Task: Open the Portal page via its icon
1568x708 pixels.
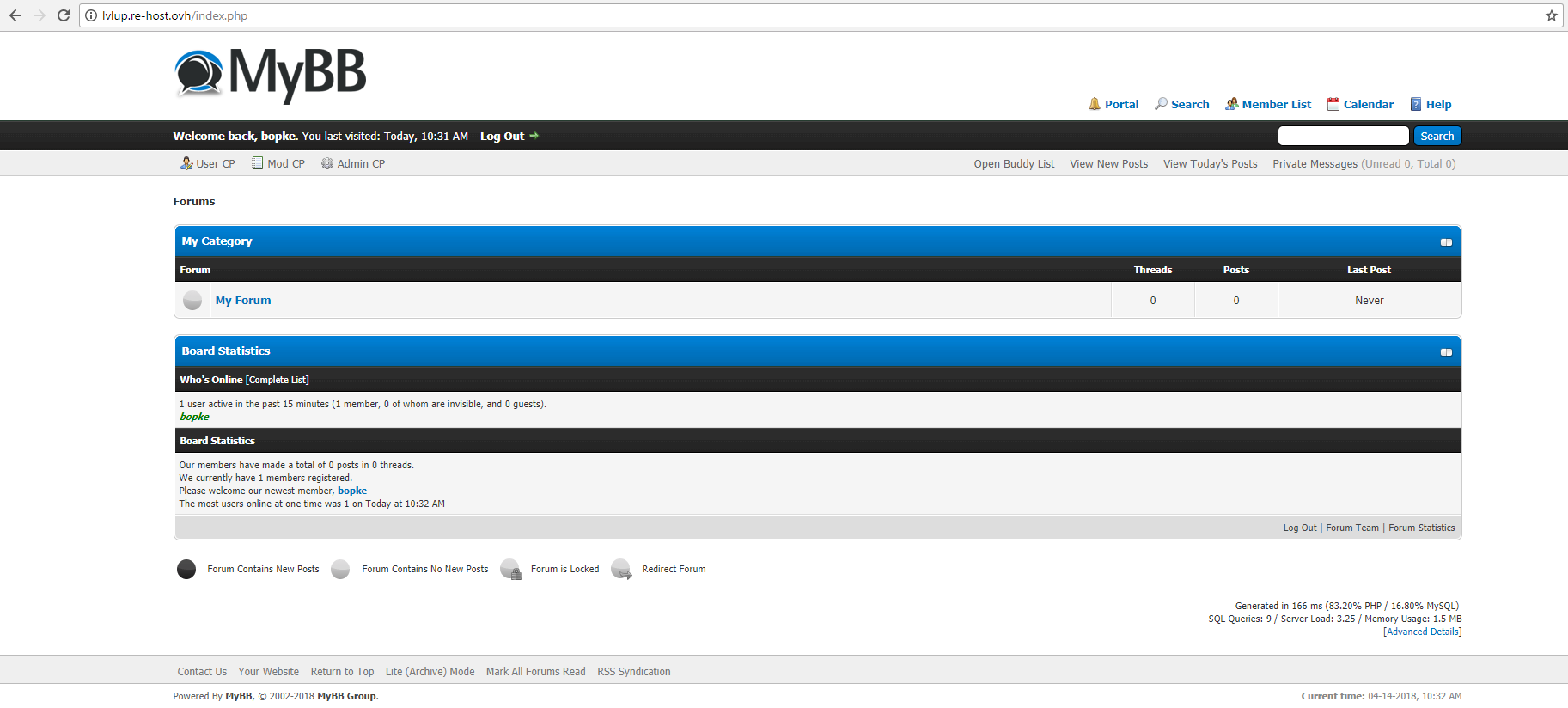Action: (x=1095, y=104)
